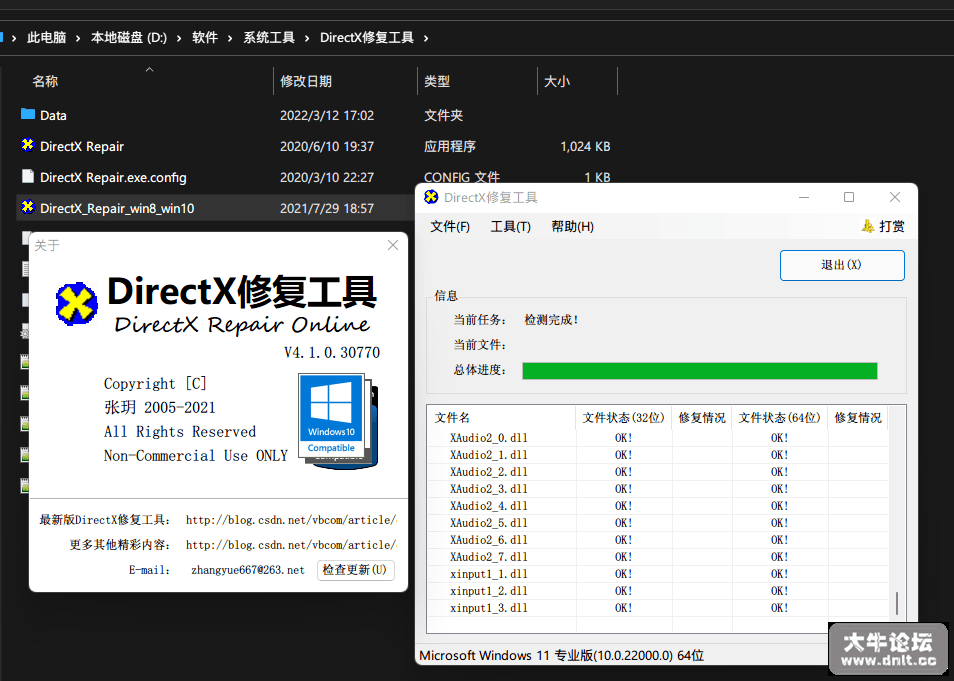The height and width of the screenshot is (681, 954).
Task: Open the 更多其他精彩内容 blog link
Action: [x=291, y=545]
